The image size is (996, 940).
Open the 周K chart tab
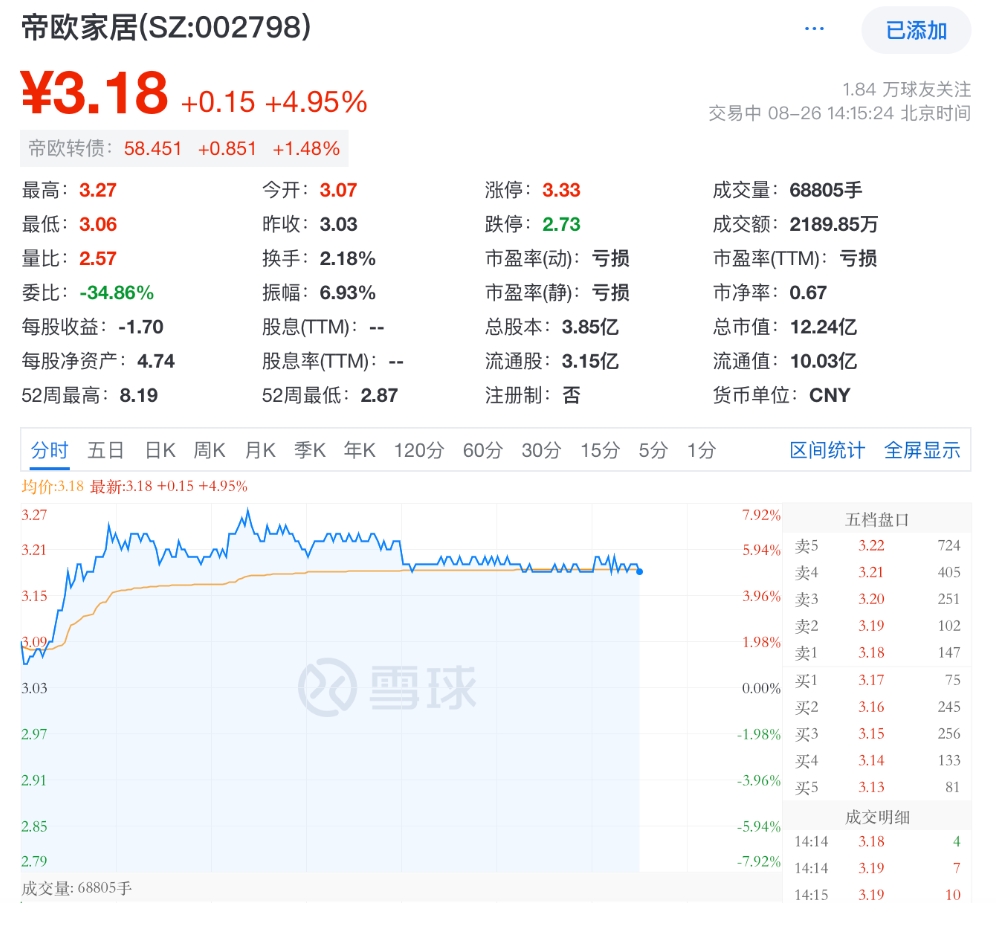(209, 450)
